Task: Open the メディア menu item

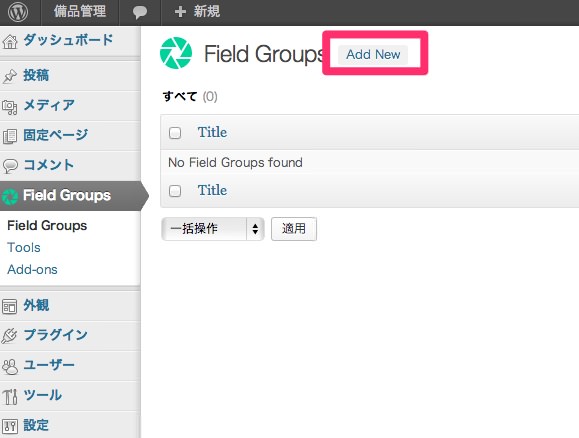Action: pos(49,105)
